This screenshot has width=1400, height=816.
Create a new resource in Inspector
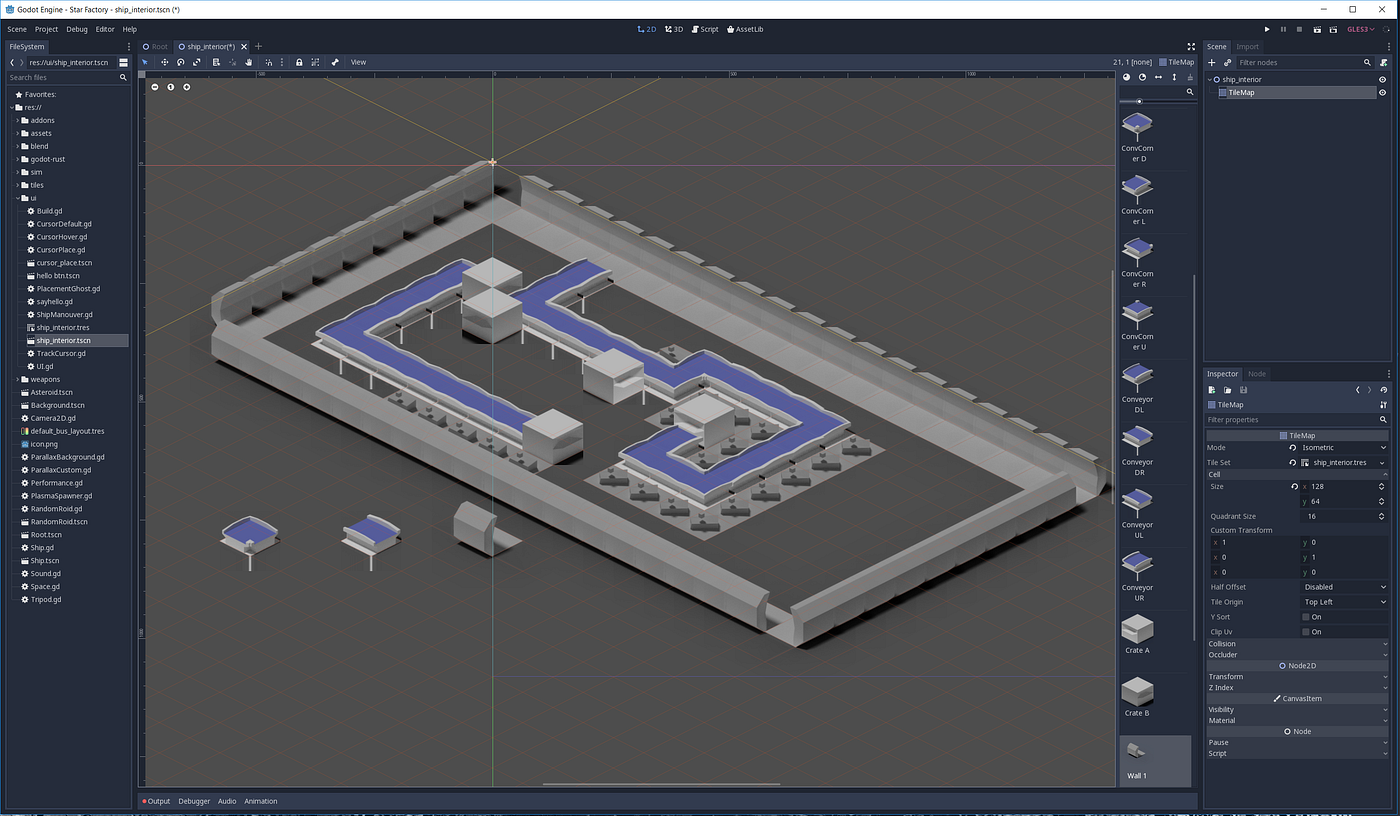point(1212,390)
